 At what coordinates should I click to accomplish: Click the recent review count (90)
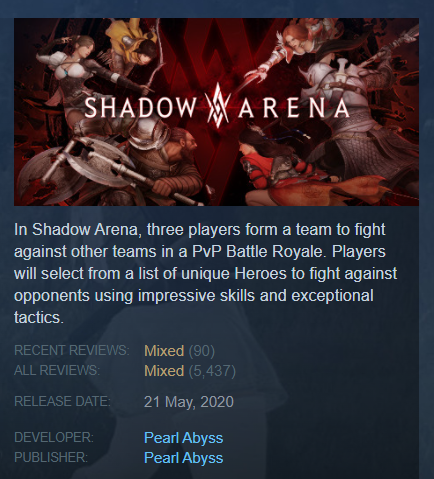coord(202,351)
